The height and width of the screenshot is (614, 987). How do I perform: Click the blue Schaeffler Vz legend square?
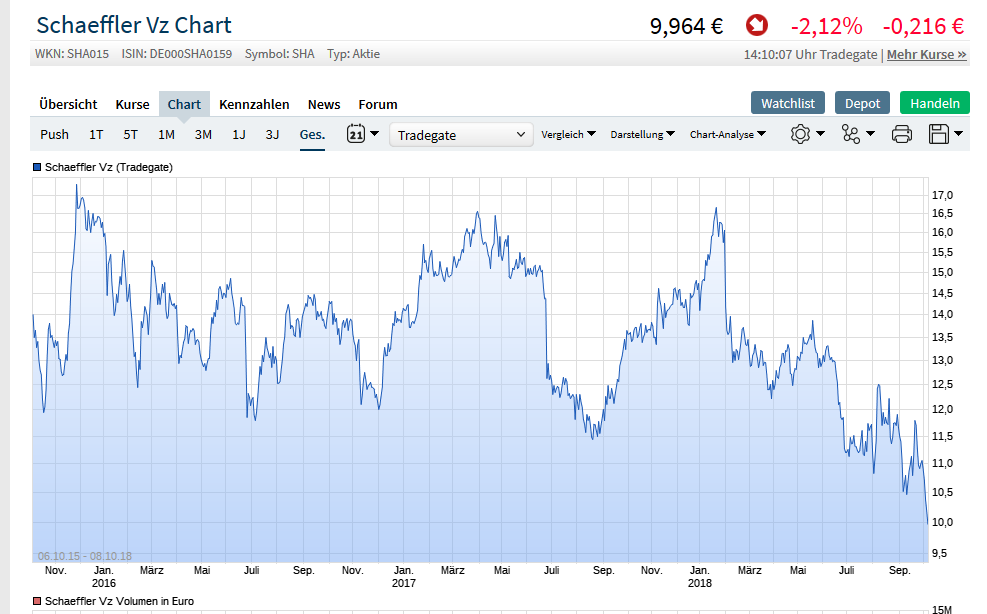(37, 168)
